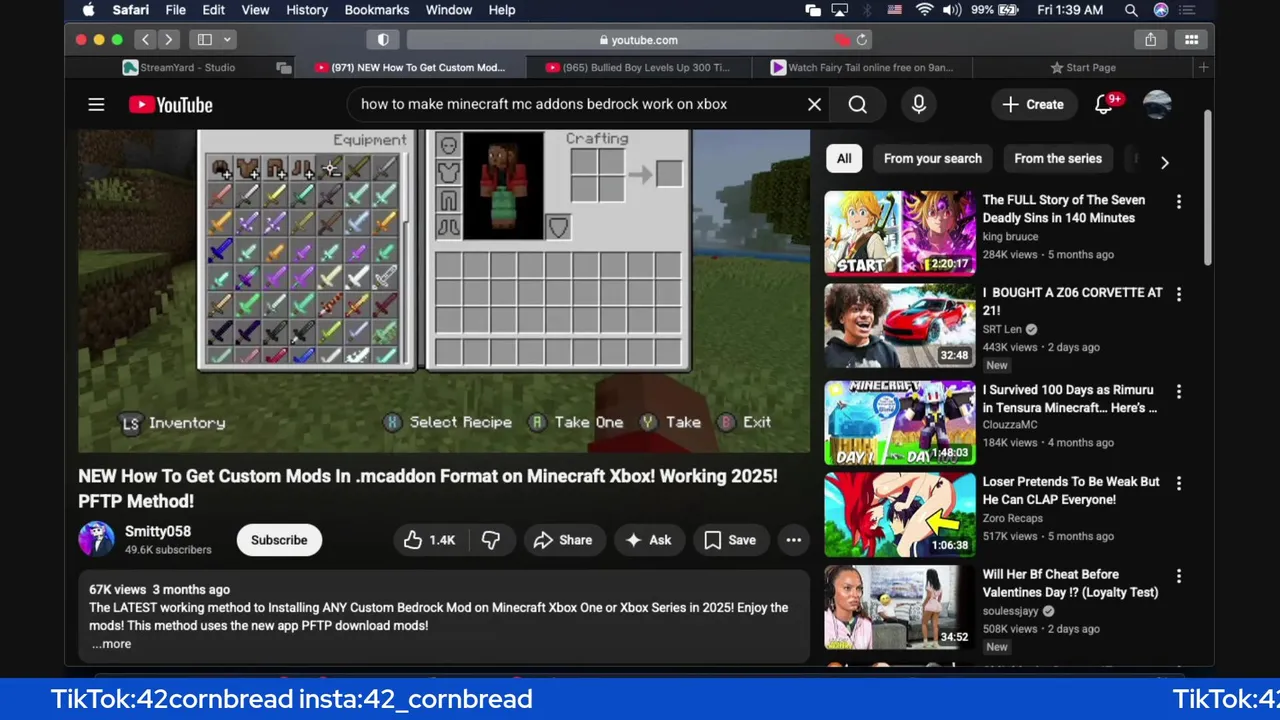Select From the series chip
This screenshot has width=1280, height=720.
click(1058, 158)
